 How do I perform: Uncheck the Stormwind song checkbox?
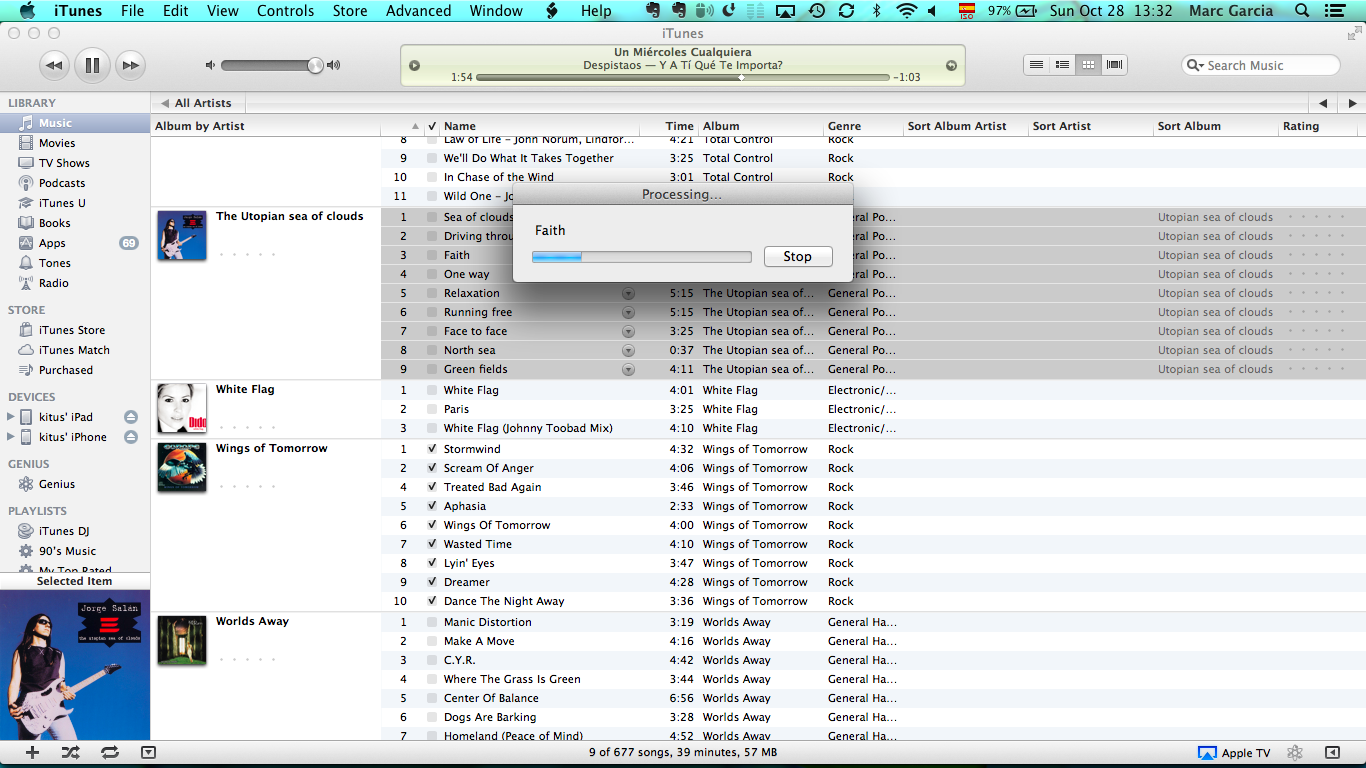point(432,449)
